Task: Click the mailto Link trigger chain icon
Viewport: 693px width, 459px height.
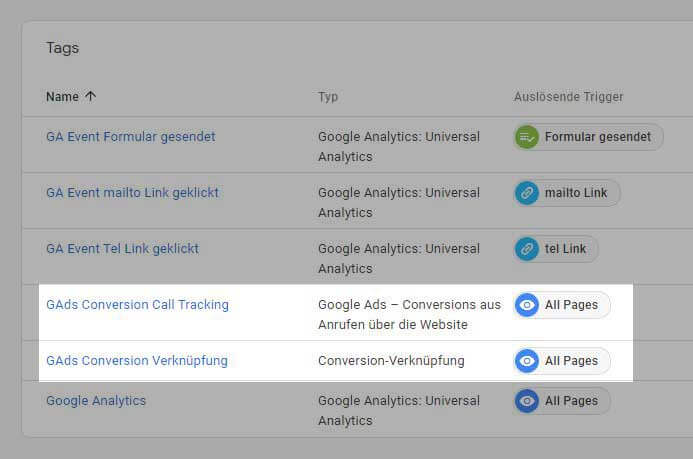Action: [527, 193]
